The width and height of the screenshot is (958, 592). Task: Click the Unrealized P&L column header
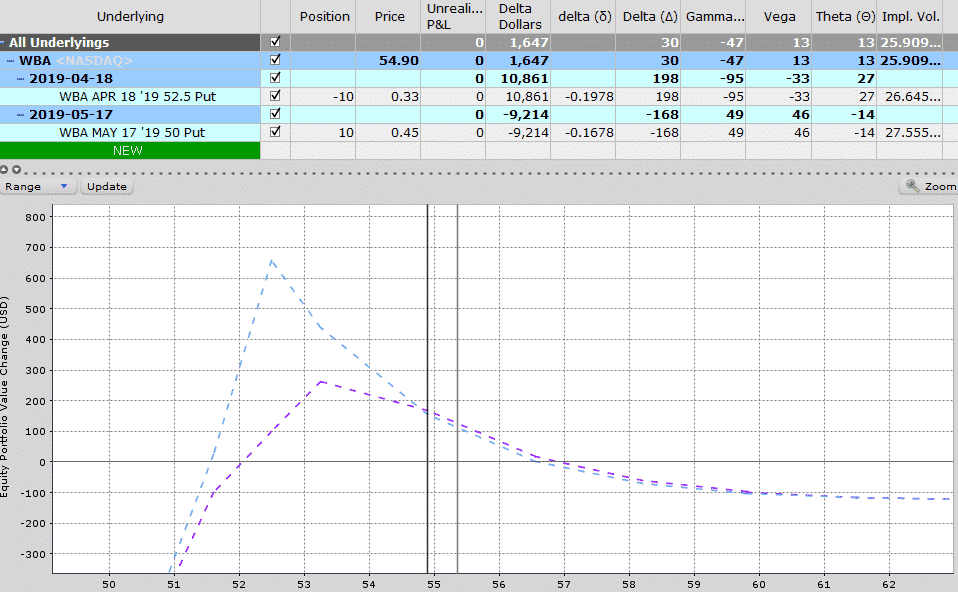coord(454,16)
